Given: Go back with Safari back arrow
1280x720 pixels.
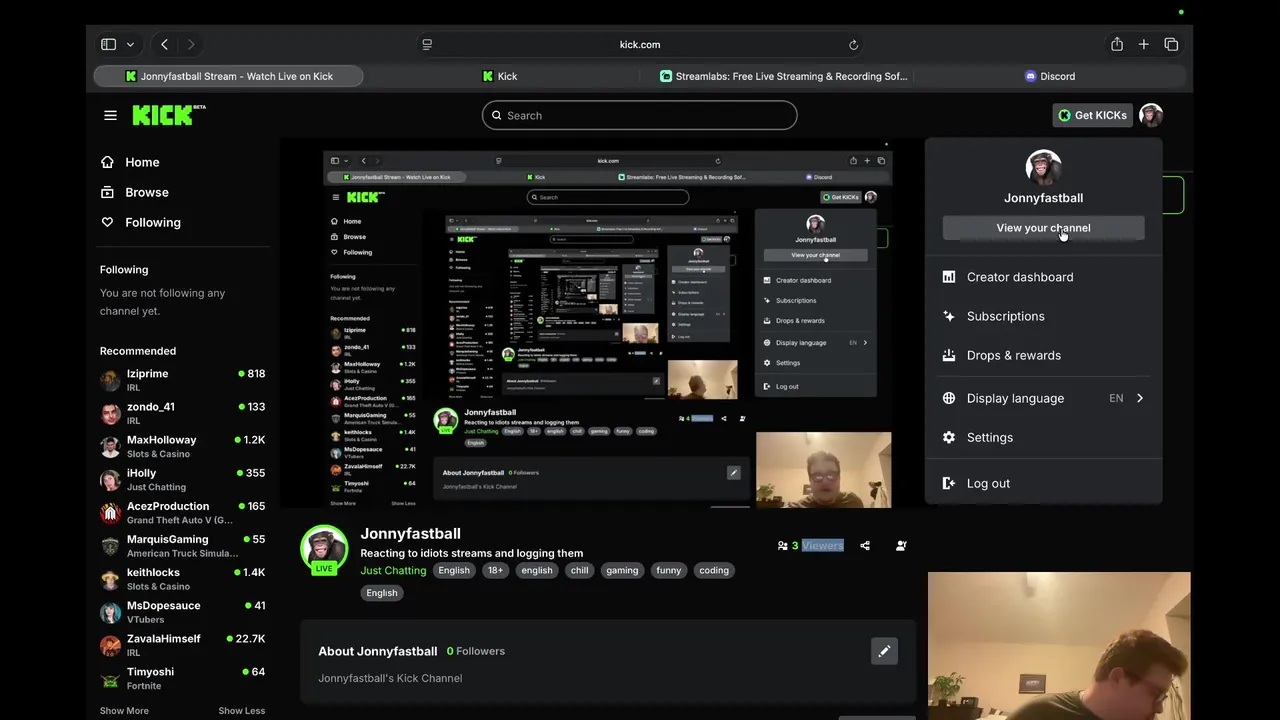Looking at the screenshot, I should tap(164, 44).
